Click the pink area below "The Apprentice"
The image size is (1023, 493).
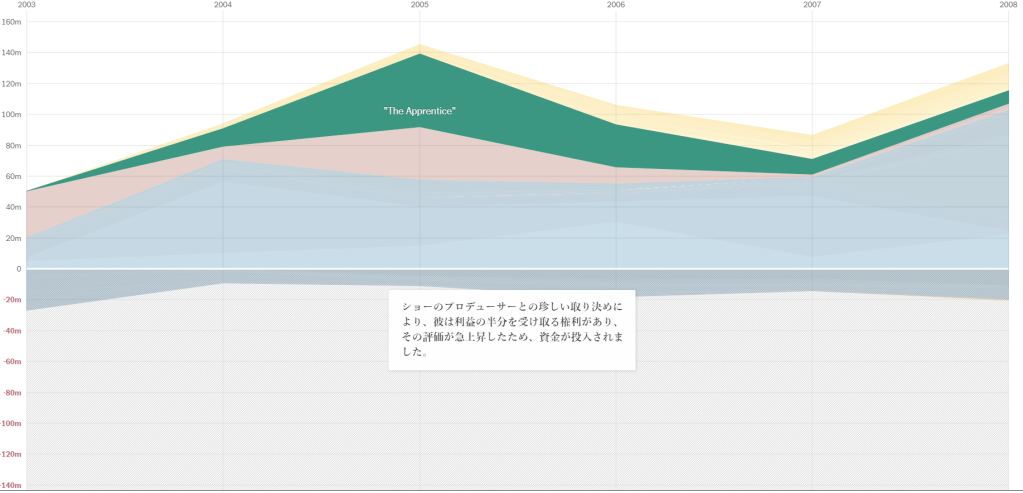419,150
